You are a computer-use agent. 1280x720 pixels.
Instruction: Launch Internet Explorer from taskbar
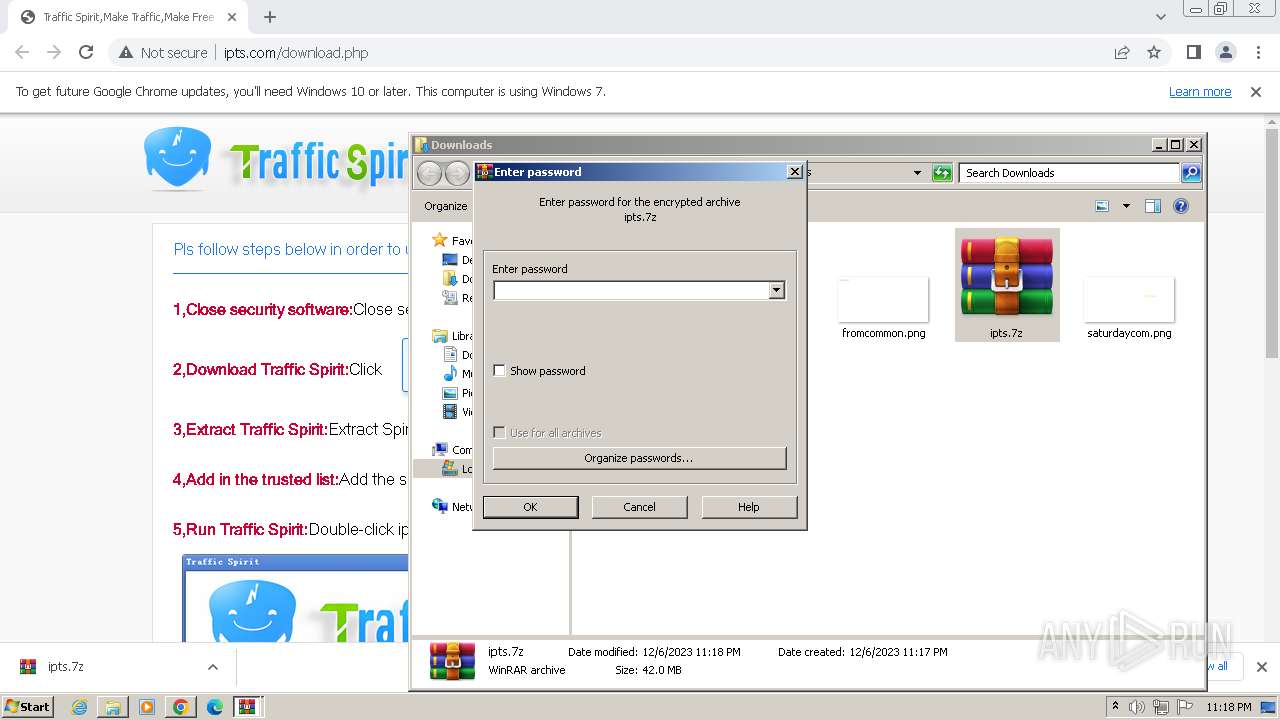coord(79,707)
